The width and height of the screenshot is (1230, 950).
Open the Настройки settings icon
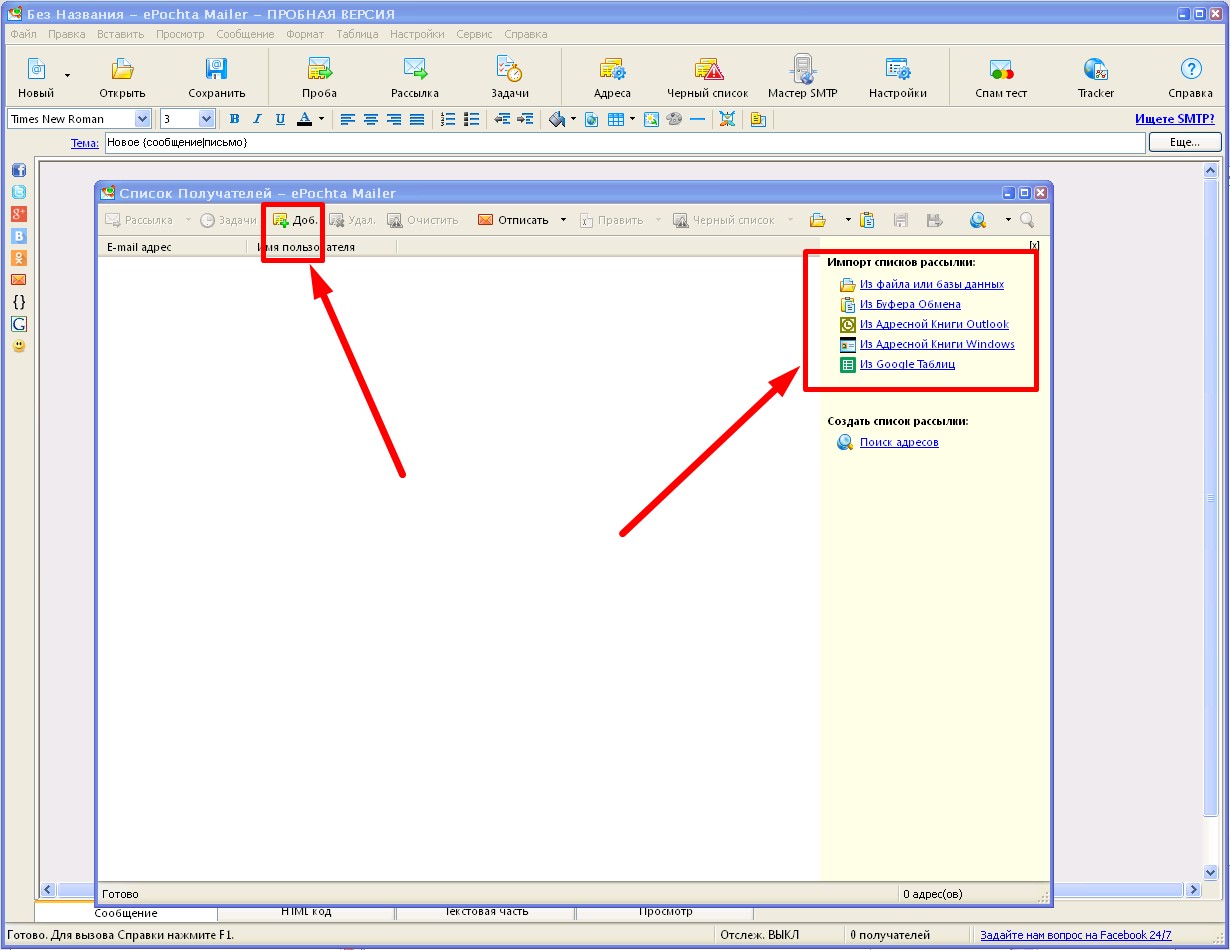click(x=897, y=69)
